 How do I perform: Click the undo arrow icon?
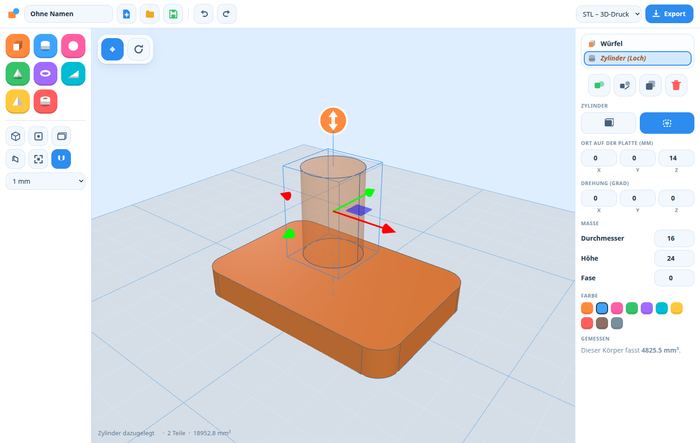204,14
